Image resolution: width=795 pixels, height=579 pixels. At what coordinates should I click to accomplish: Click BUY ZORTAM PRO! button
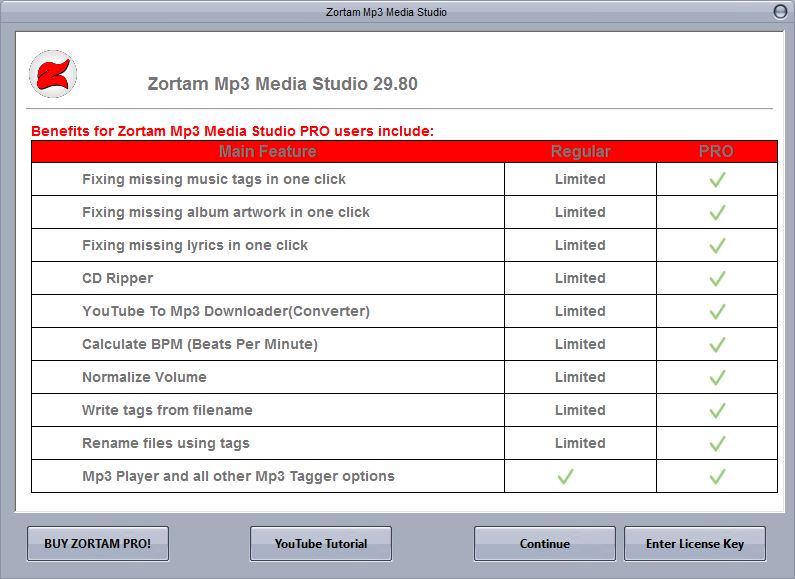[x=98, y=544]
